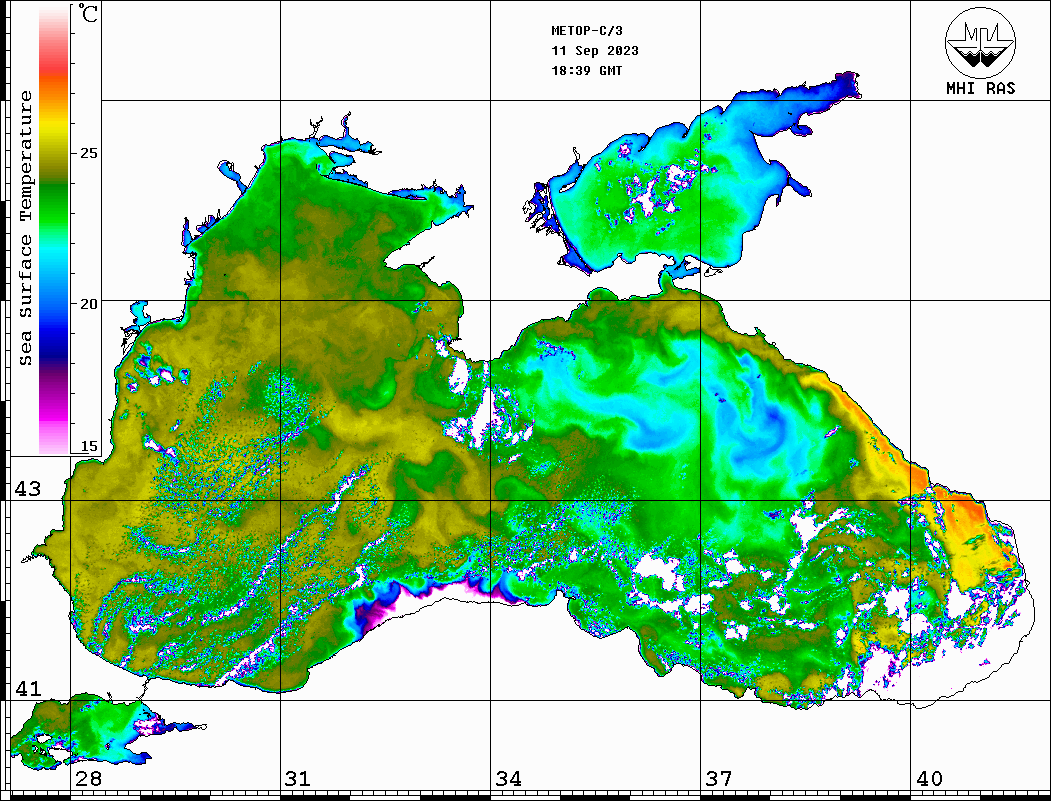Click the 15 value on temperature scale
The width and height of the screenshot is (1051, 801).
tap(88, 446)
